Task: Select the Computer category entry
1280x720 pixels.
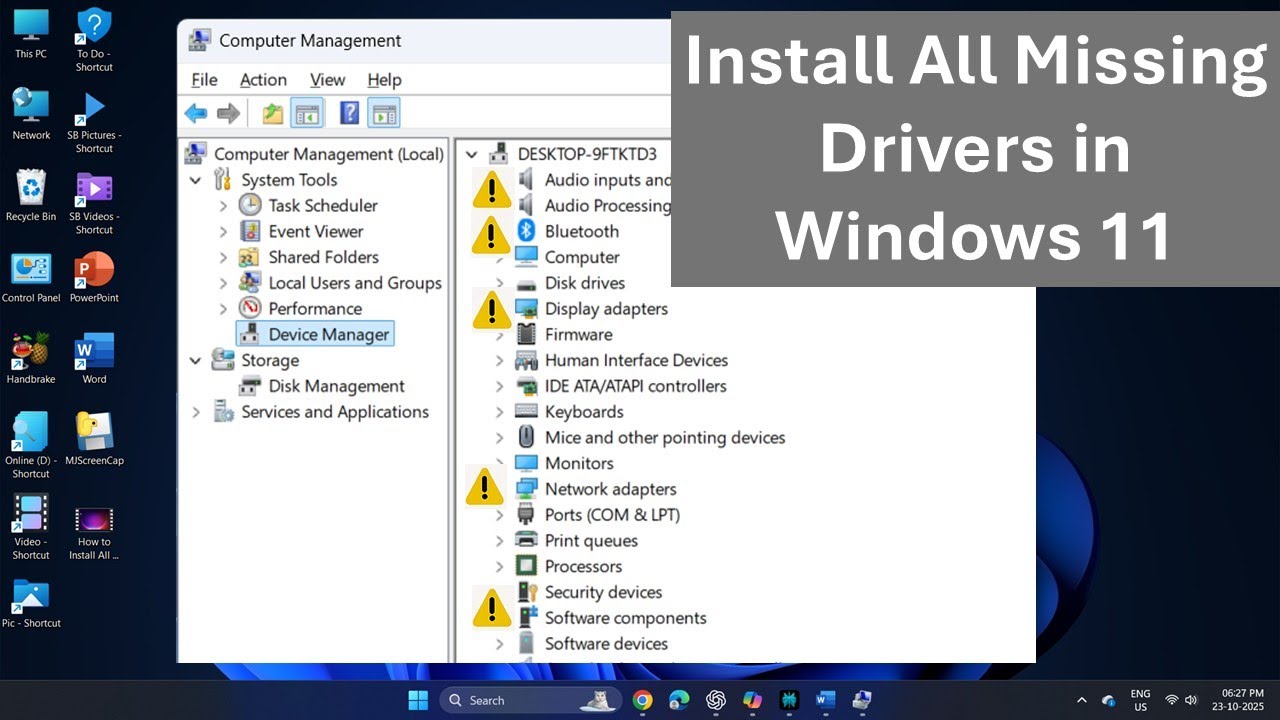Action: (582, 257)
